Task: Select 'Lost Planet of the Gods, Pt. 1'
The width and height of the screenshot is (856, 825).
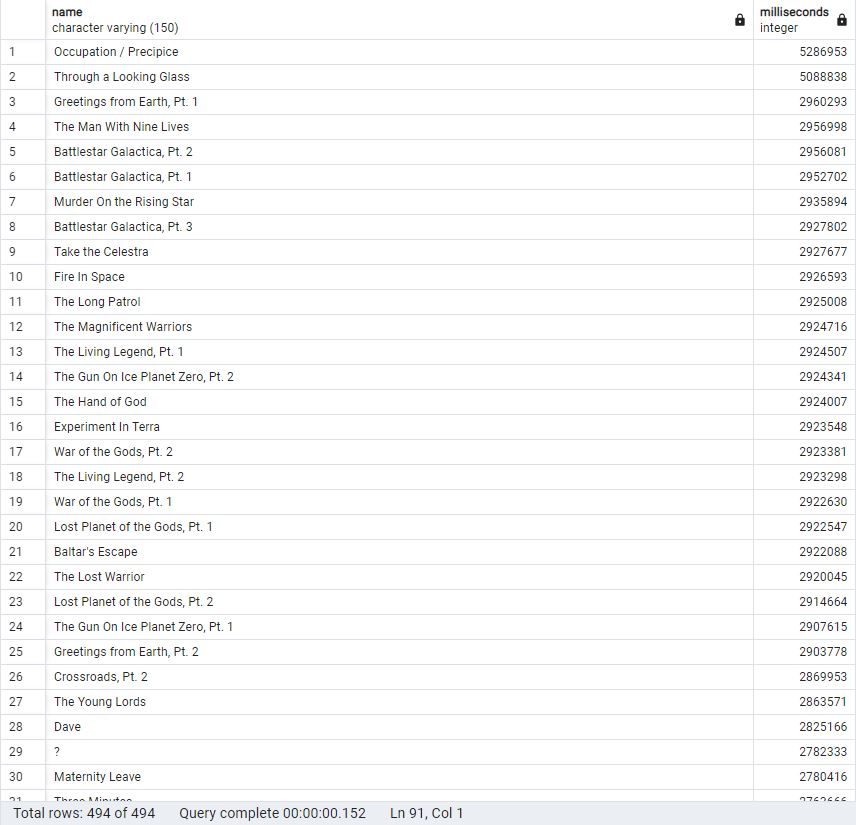Action: [400, 527]
